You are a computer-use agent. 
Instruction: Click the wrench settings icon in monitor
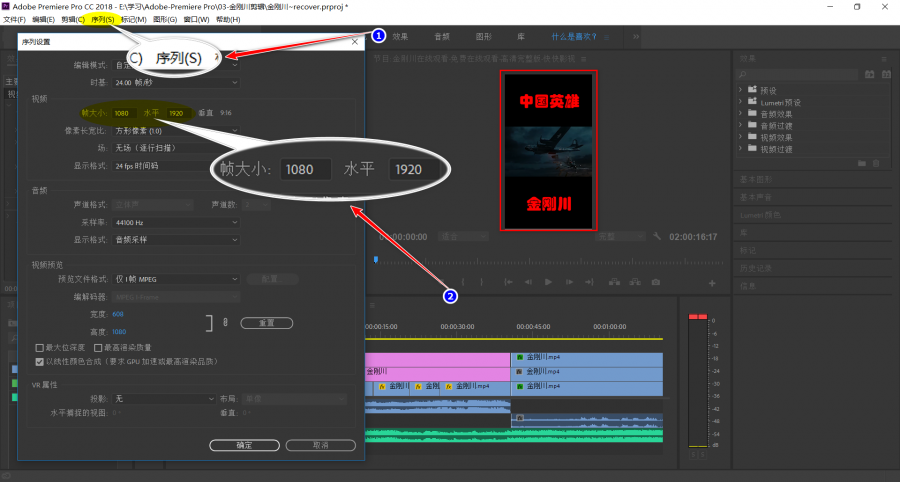657,236
